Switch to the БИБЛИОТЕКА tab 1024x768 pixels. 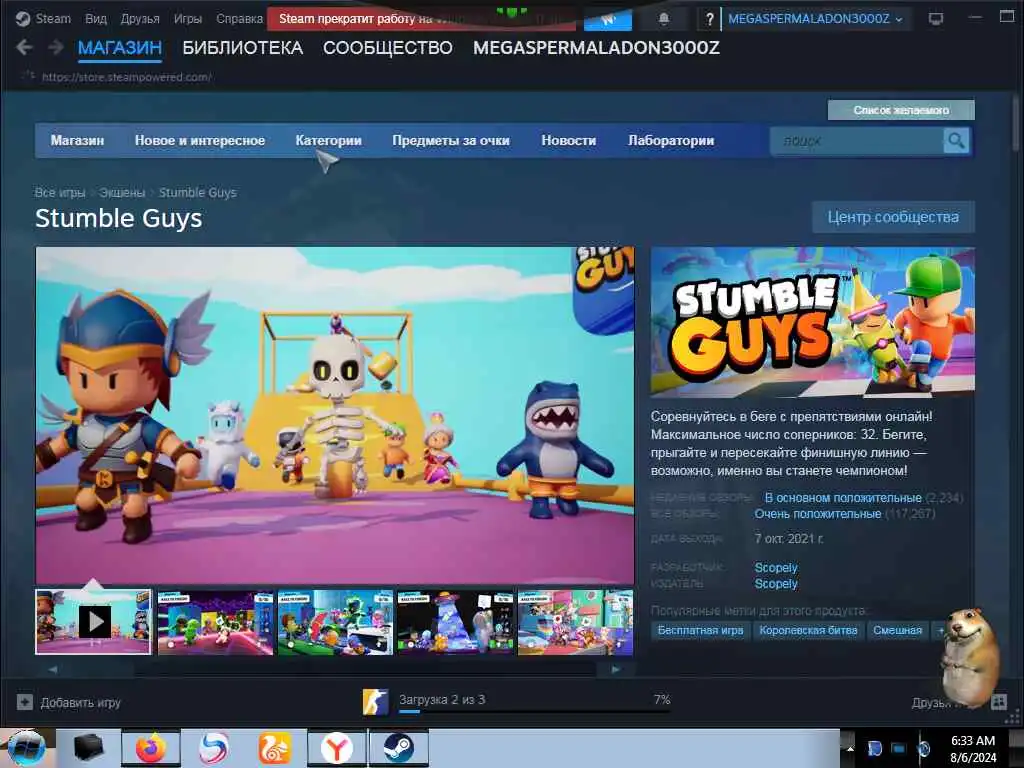242,48
